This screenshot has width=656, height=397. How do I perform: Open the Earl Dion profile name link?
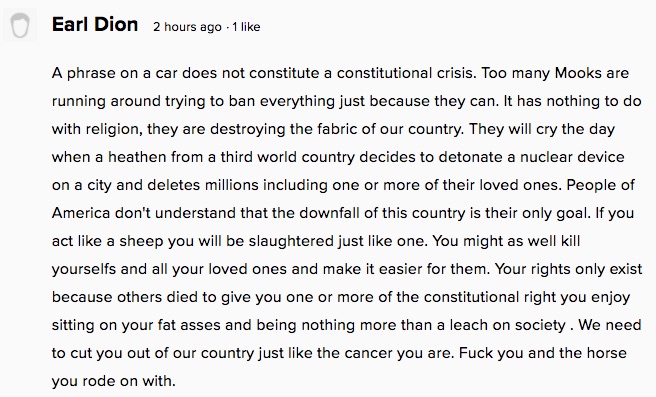click(x=95, y=25)
